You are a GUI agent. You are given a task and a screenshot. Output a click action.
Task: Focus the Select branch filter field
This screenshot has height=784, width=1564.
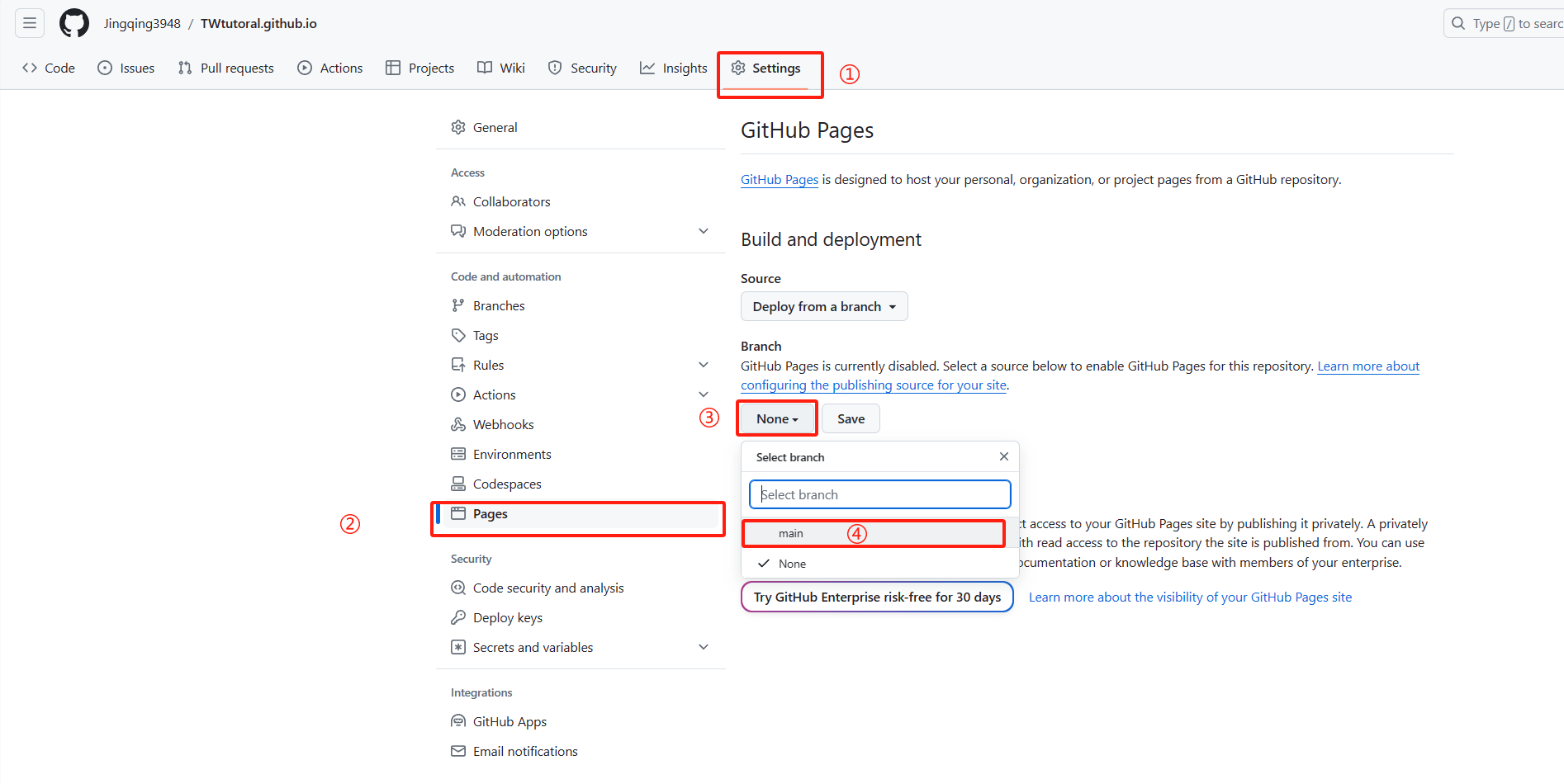coord(880,494)
